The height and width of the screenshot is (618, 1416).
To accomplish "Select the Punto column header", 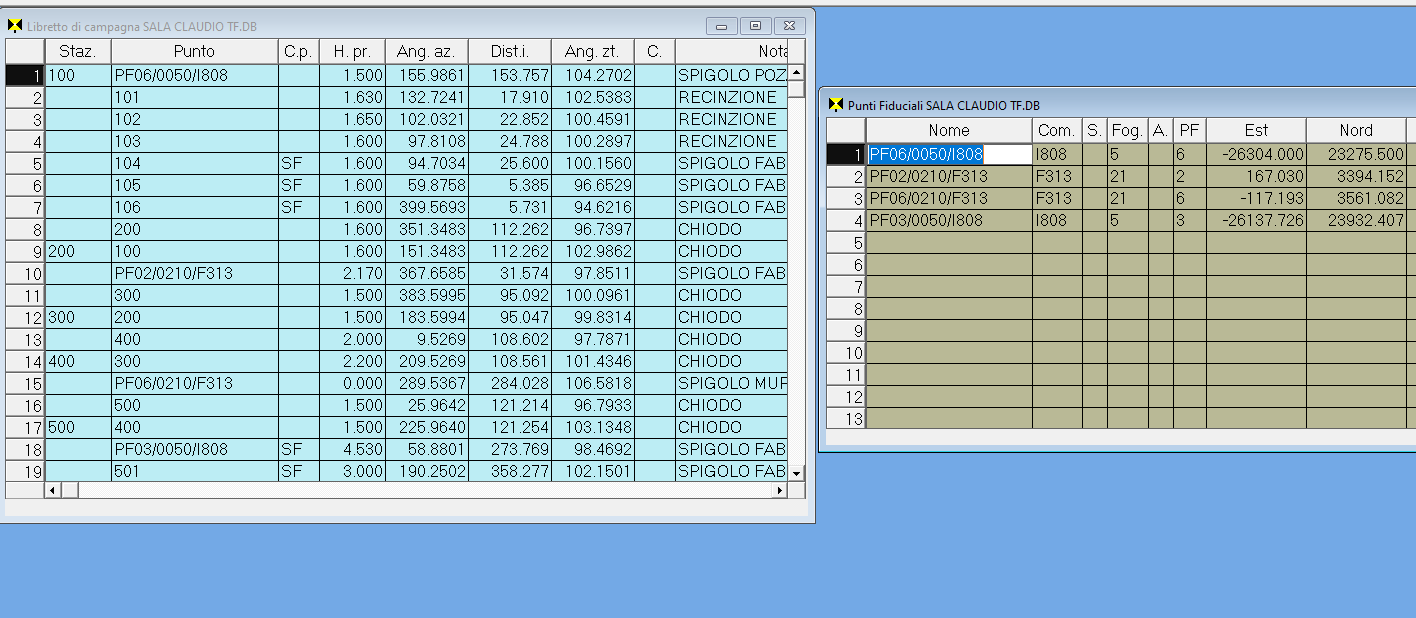I will [194, 51].
